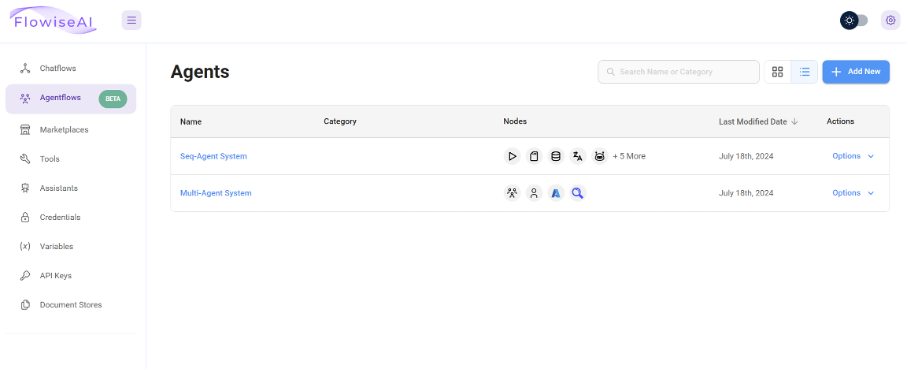Click the search magnifier node icon in Multi-Agent row
This screenshot has width=908, height=370.
coord(578,193)
